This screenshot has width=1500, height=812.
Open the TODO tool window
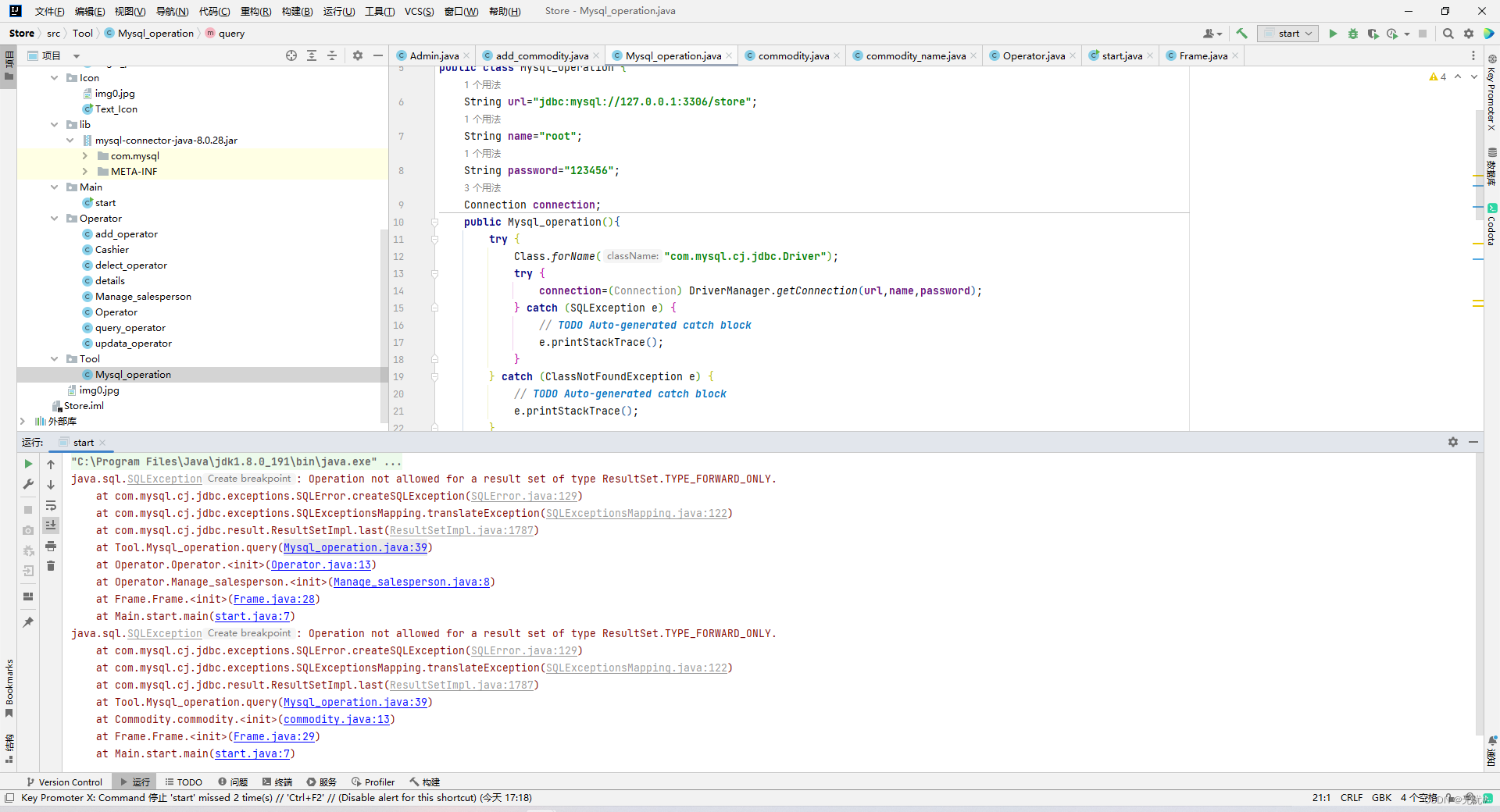coord(184,782)
